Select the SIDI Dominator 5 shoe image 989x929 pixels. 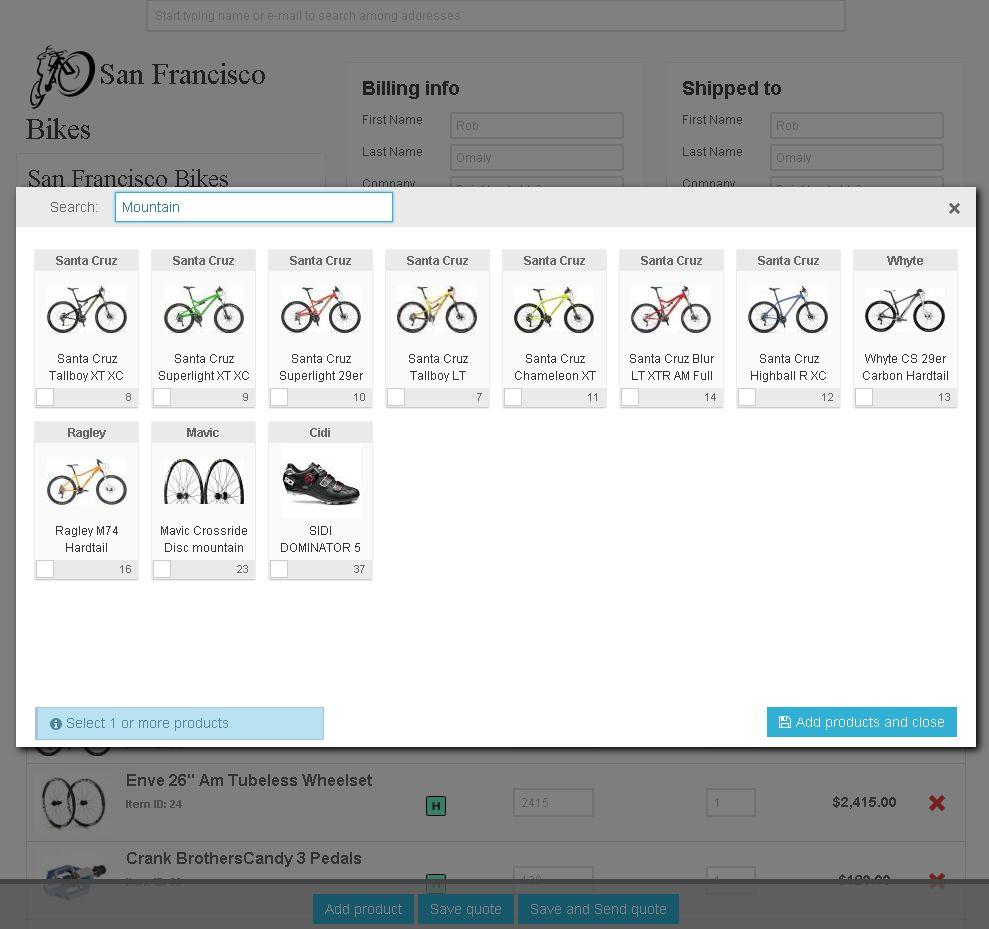click(x=320, y=482)
